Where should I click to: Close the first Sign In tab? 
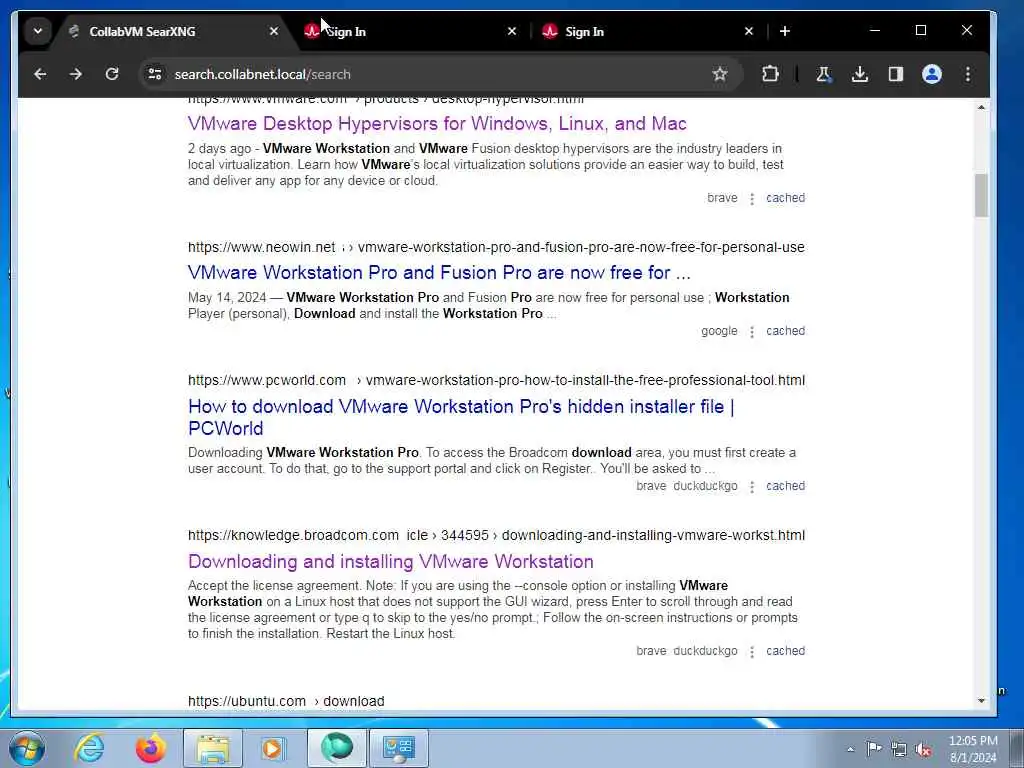click(512, 31)
